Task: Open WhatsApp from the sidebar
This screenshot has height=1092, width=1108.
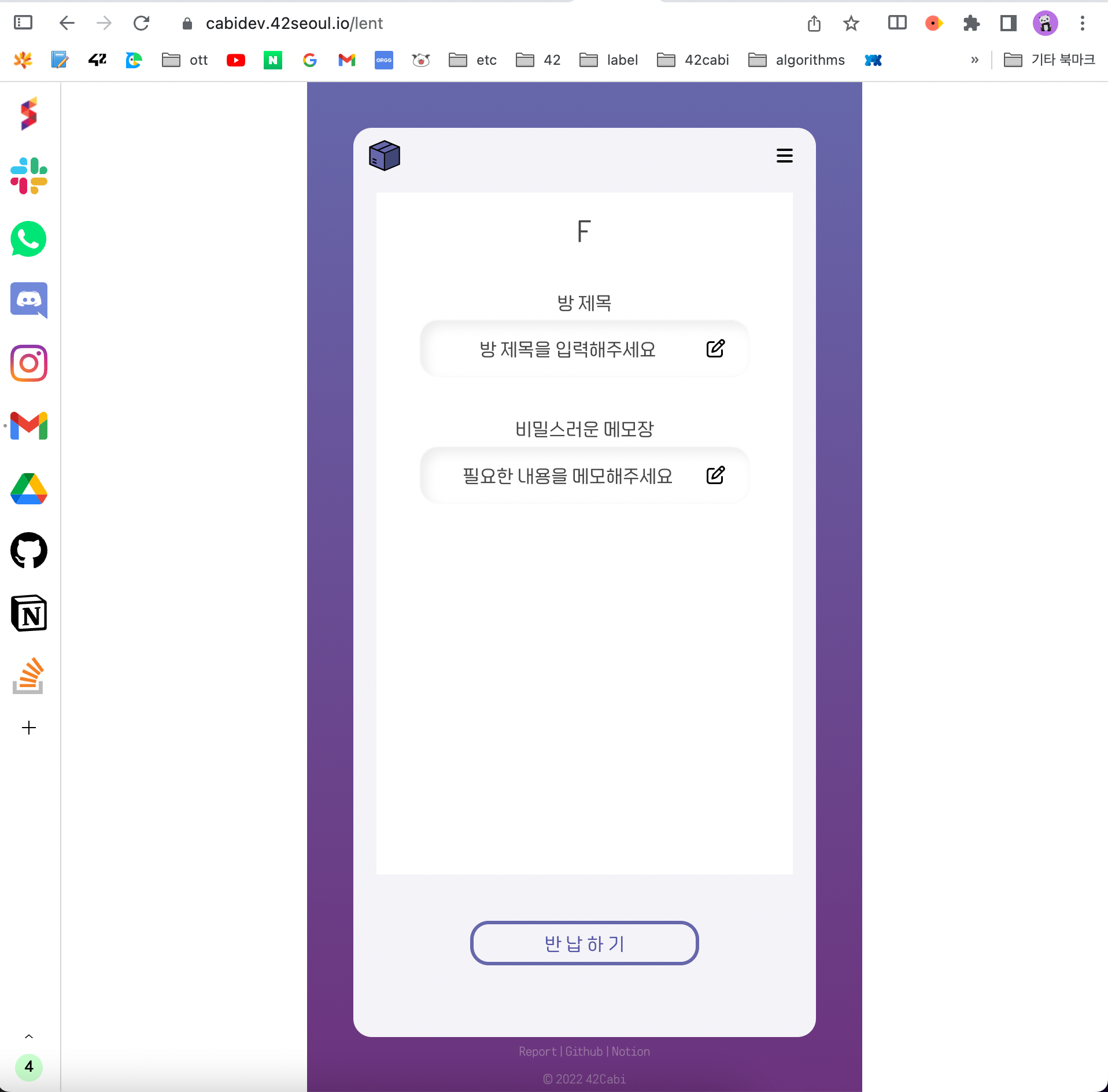Action: click(x=28, y=239)
